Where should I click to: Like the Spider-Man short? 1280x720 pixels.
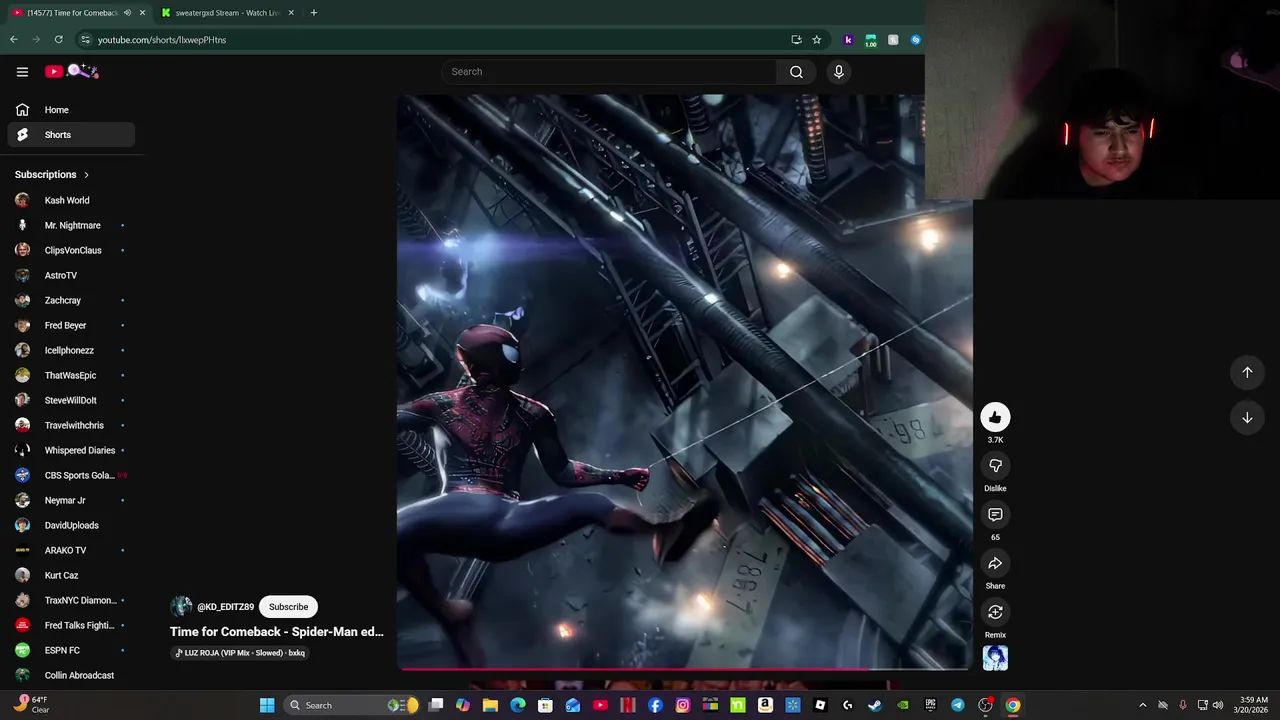(x=995, y=417)
